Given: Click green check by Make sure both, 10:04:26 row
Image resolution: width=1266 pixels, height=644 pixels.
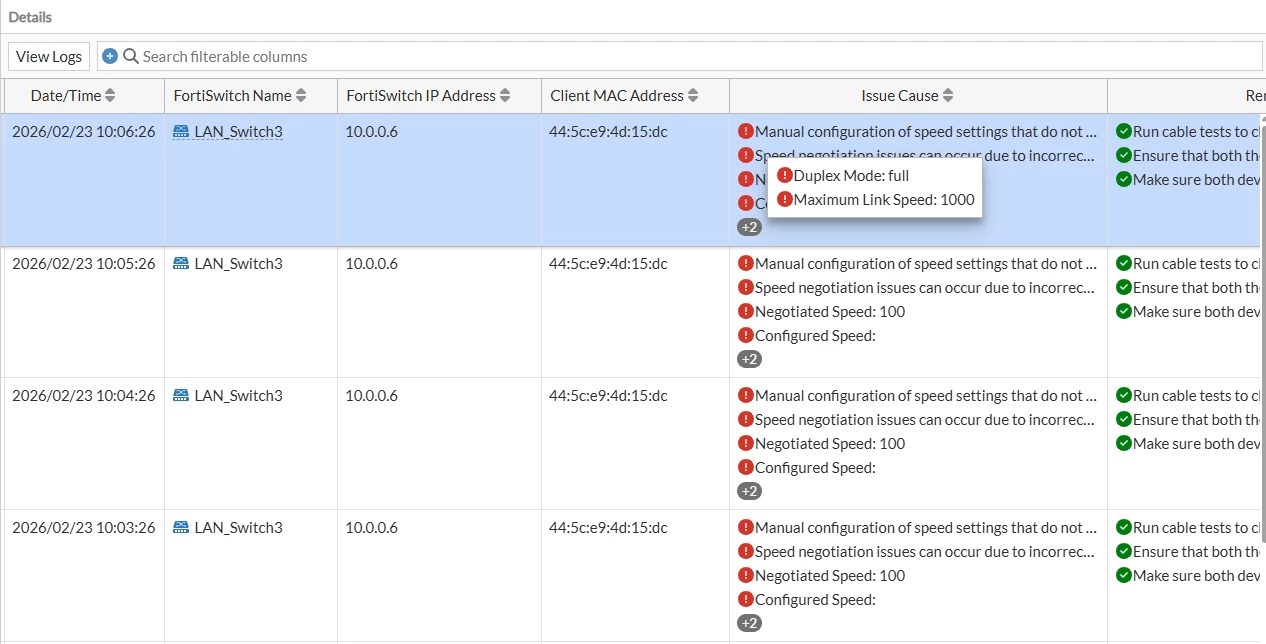Looking at the screenshot, I should (x=1123, y=443).
